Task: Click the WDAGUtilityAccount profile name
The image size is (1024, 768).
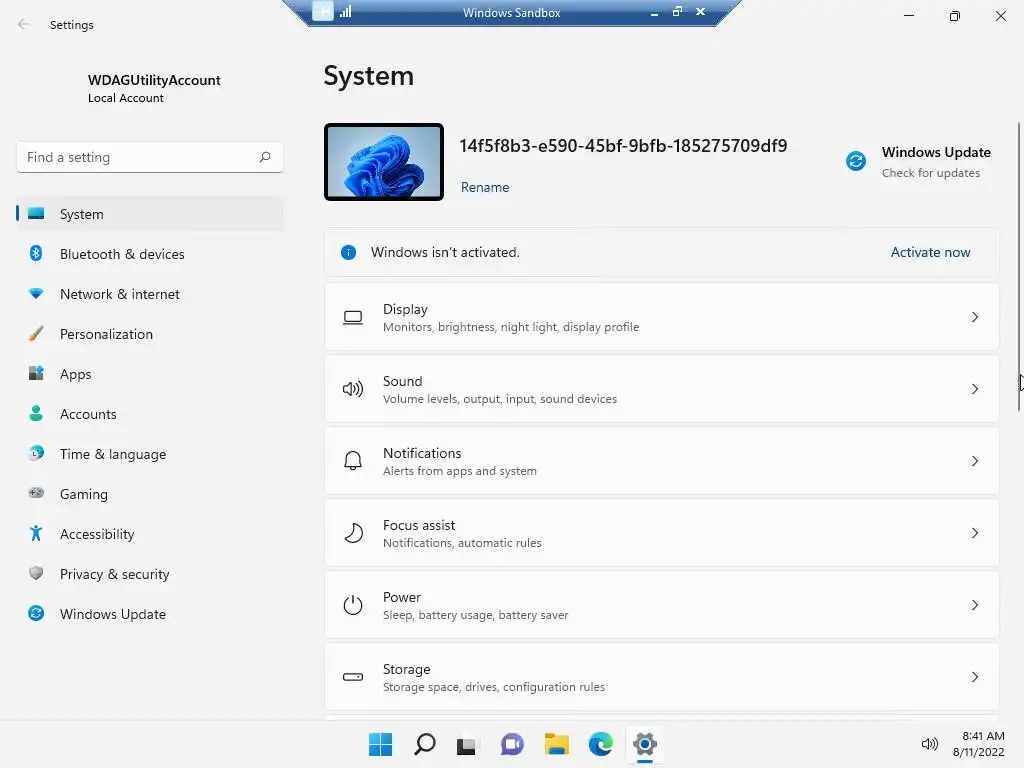Action: tap(154, 80)
